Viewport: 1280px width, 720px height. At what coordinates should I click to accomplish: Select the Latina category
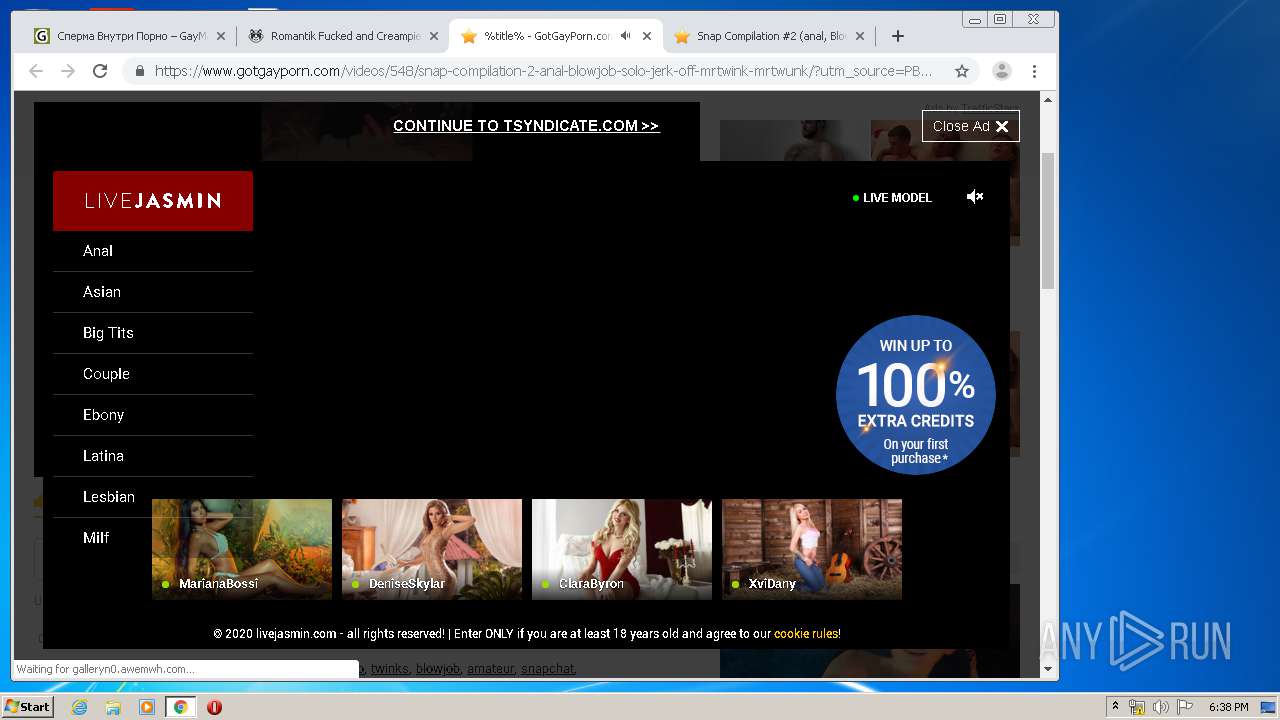153,456
